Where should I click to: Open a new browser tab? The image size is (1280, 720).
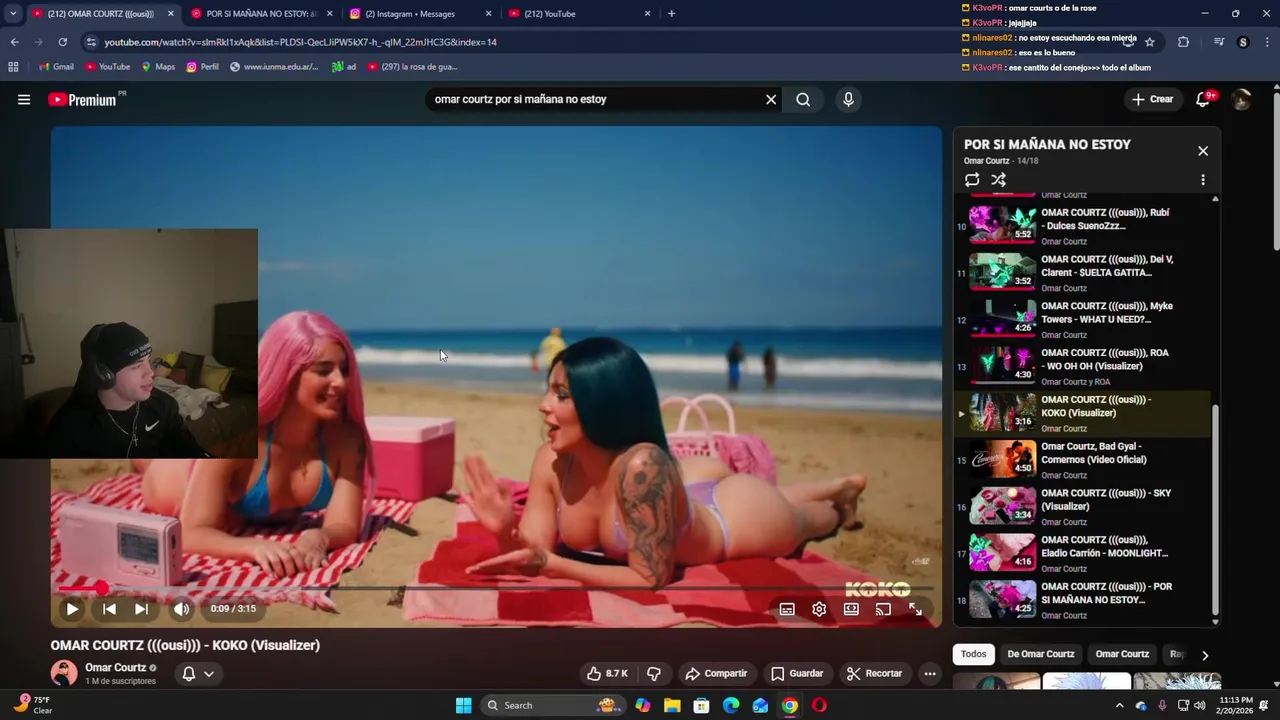tap(671, 14)
